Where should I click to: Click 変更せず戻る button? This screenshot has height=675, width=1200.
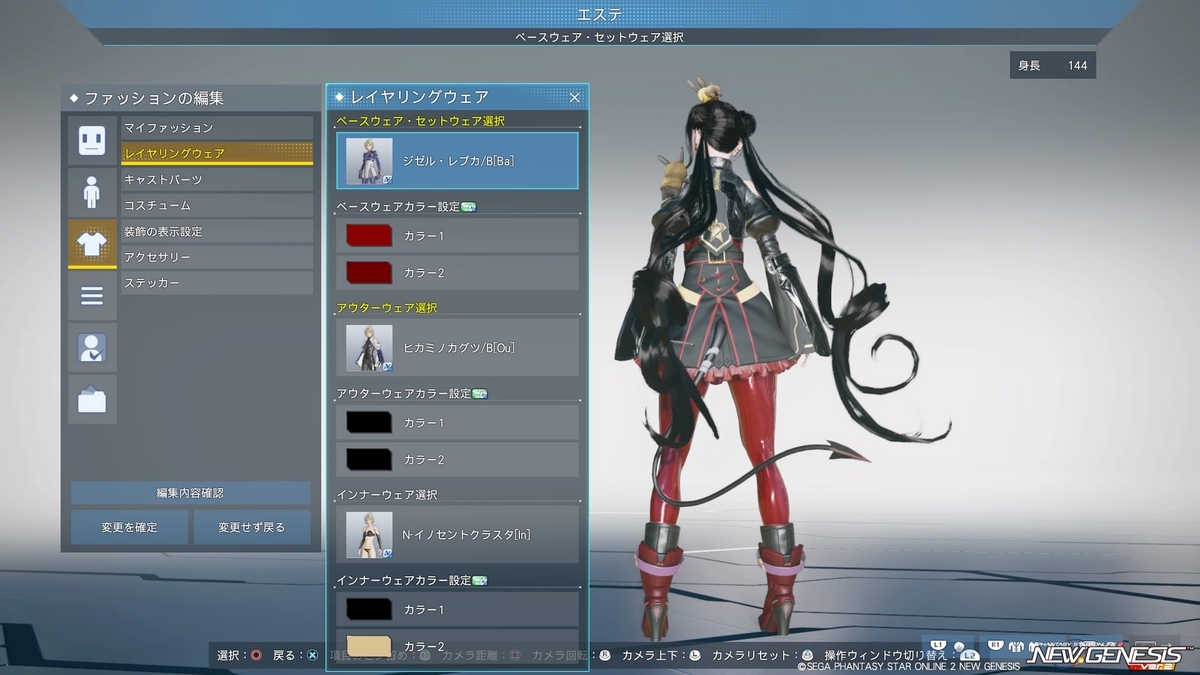coord(252,527)
